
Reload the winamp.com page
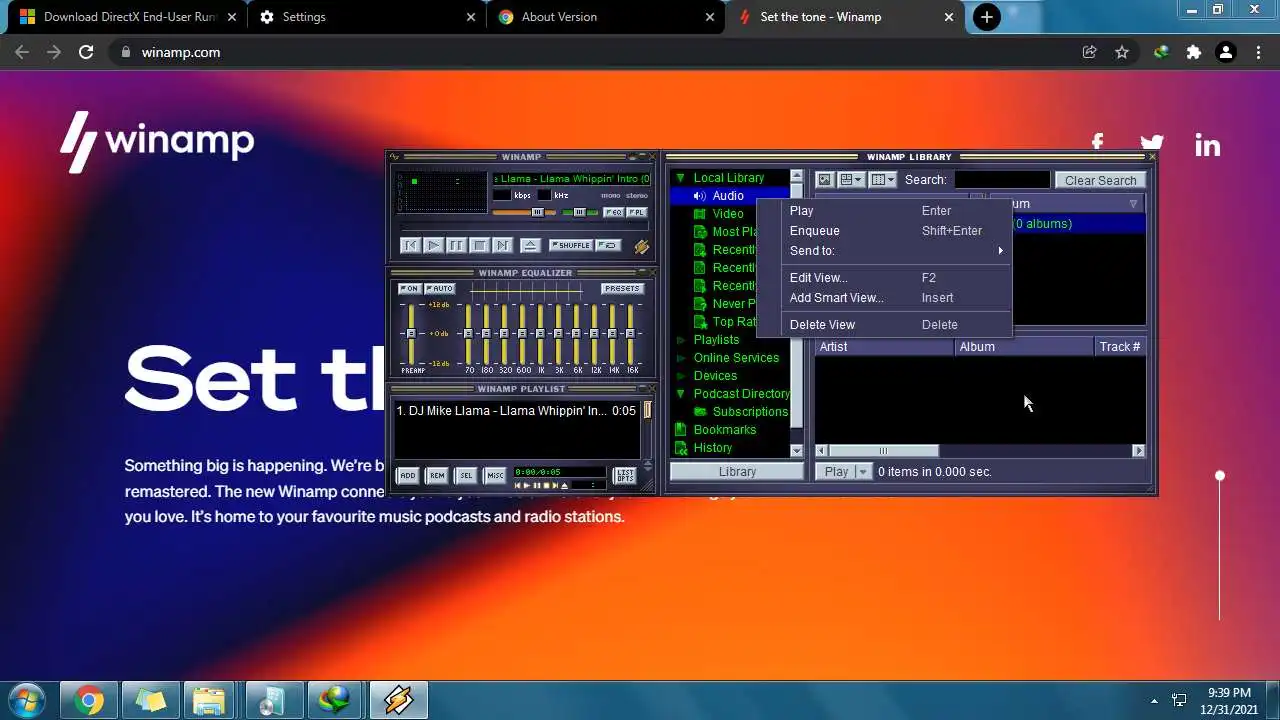click(x=86, y=52)
